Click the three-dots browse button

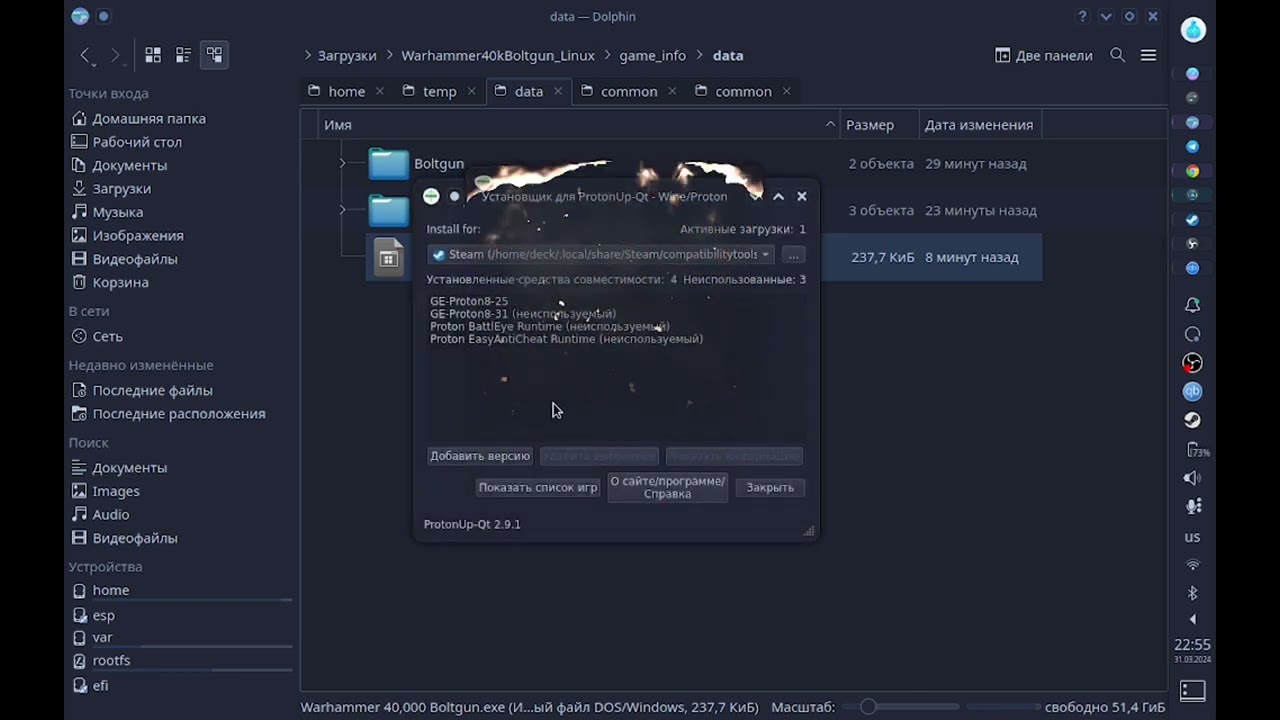point(792,254)
